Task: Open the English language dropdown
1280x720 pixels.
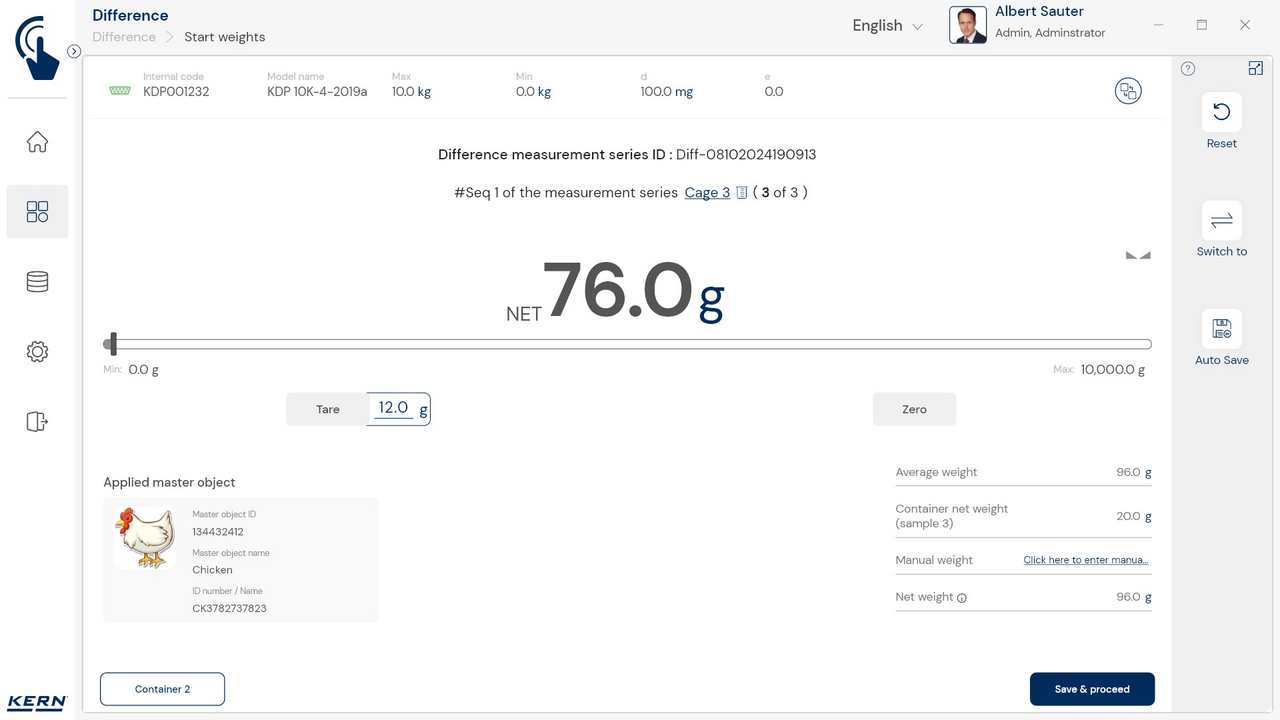Action: pyautogui.click(x=887, y=26)
